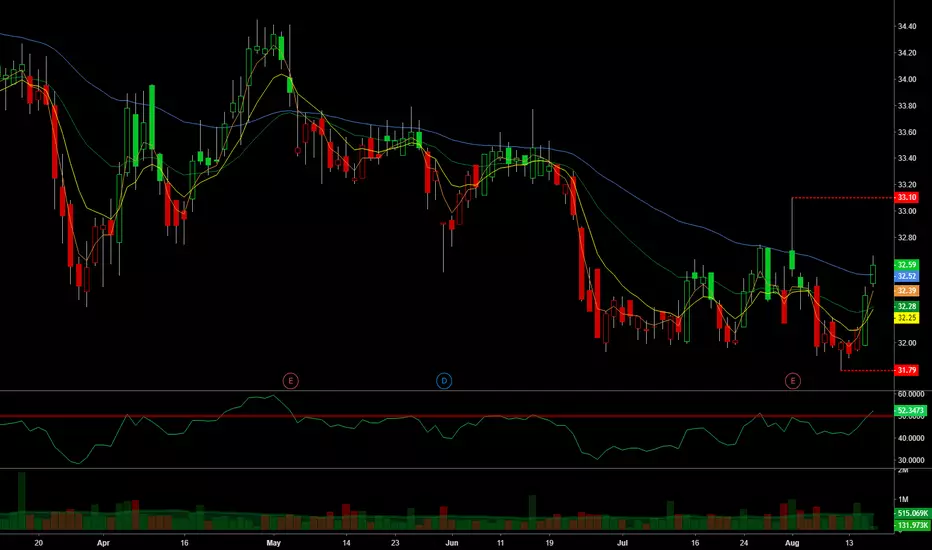Click the 40.0000 RSI axis label
932x550 pixels.
(911, 438)
